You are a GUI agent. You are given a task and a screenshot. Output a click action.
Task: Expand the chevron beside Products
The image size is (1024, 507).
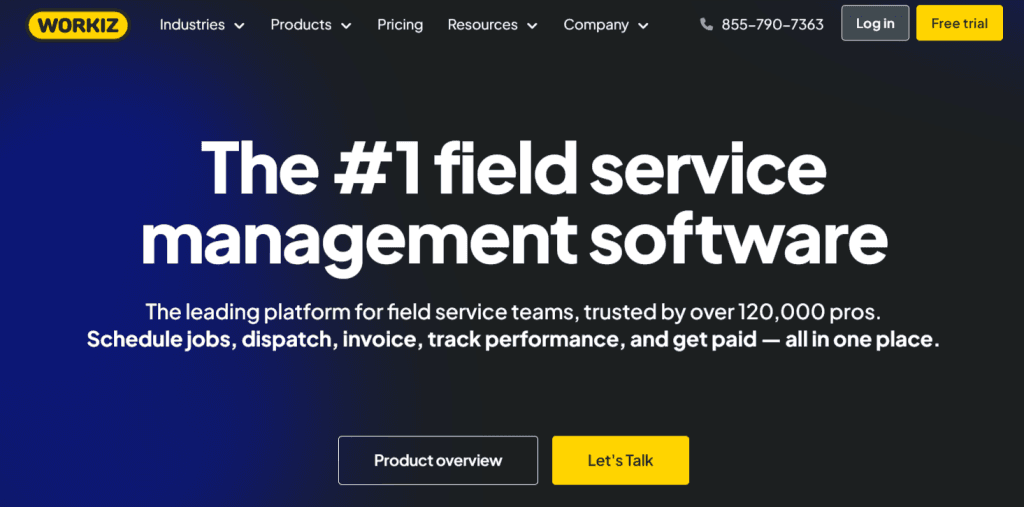point(346,25)
